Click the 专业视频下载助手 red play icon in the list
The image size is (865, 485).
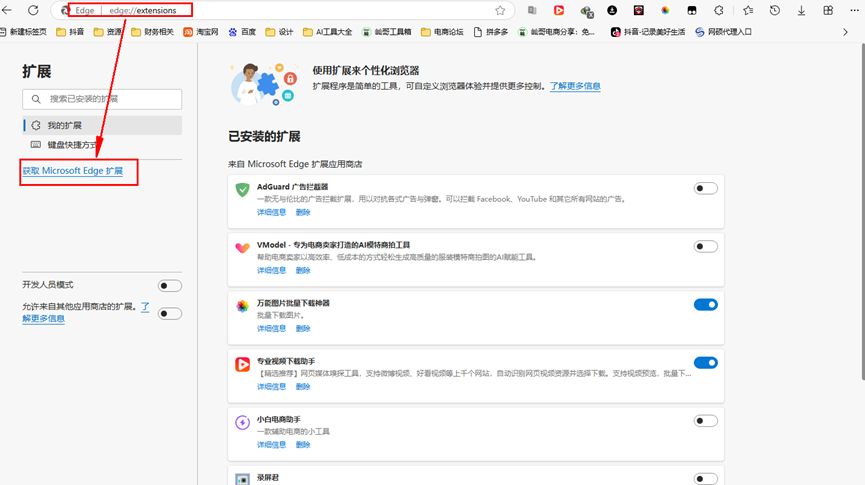242,364
